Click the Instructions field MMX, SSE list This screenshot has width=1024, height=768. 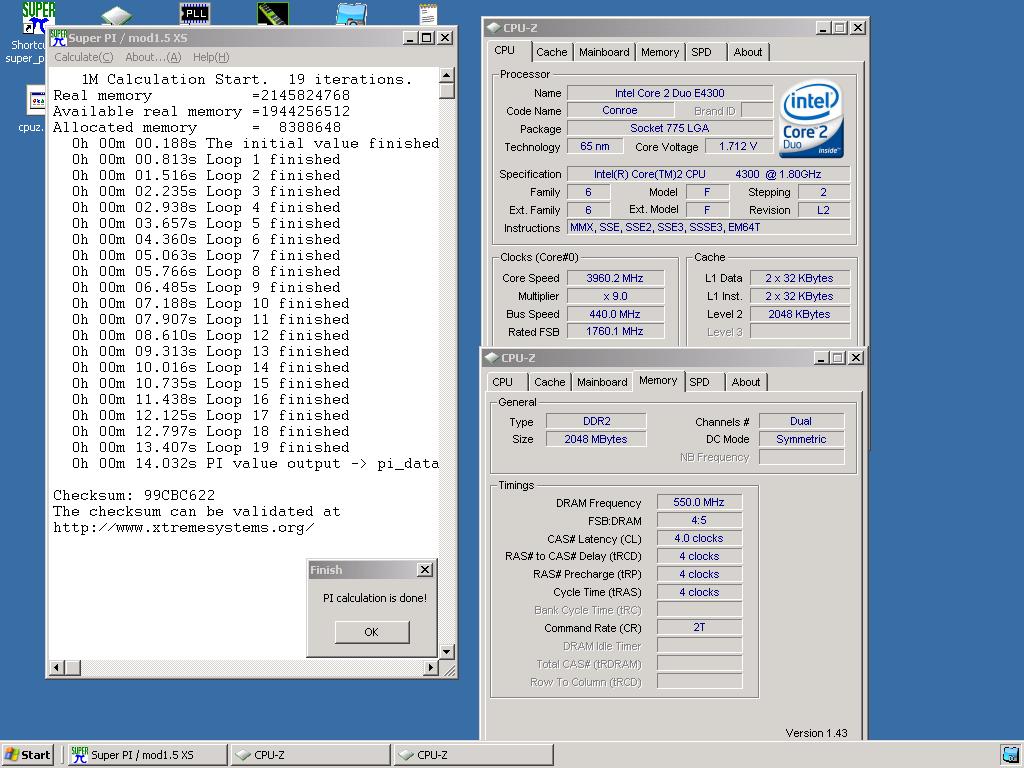(709, 227)
